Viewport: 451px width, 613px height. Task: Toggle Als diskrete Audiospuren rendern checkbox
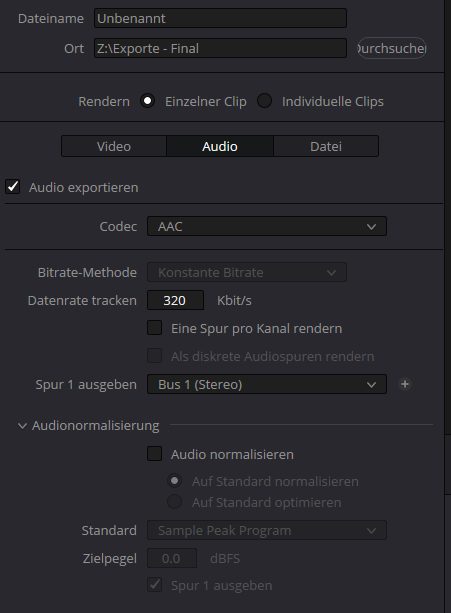coord(155,356)
